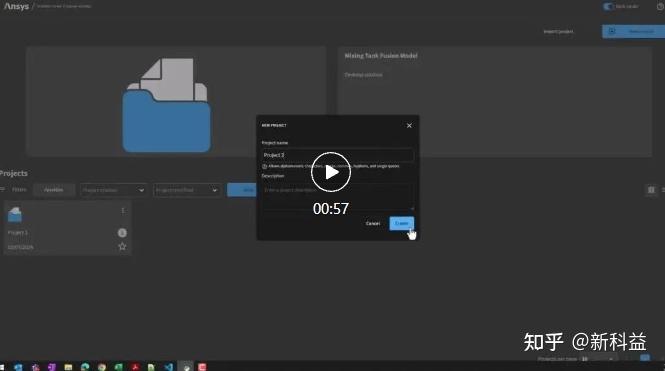Click the project Description text area
This screenshot has width=665, height=371.
tap(338, 196)
